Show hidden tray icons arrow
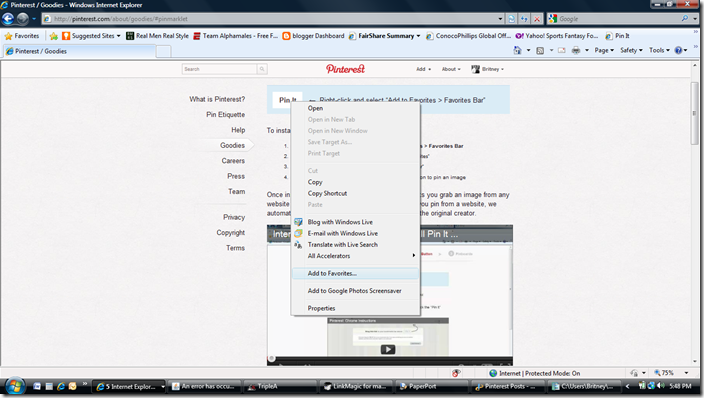 (627, 386)
